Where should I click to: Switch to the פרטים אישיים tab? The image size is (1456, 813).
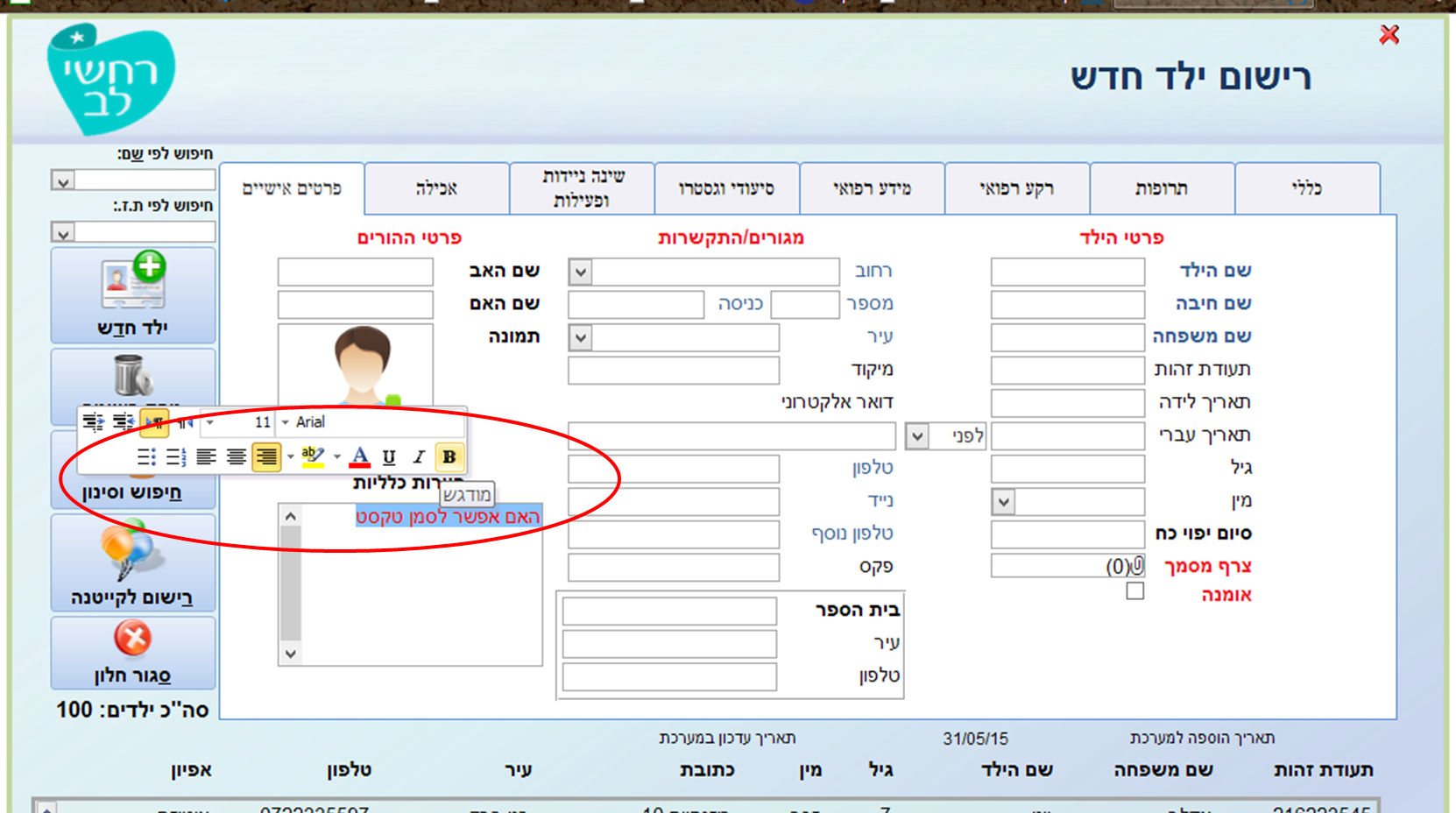(292, 188)
